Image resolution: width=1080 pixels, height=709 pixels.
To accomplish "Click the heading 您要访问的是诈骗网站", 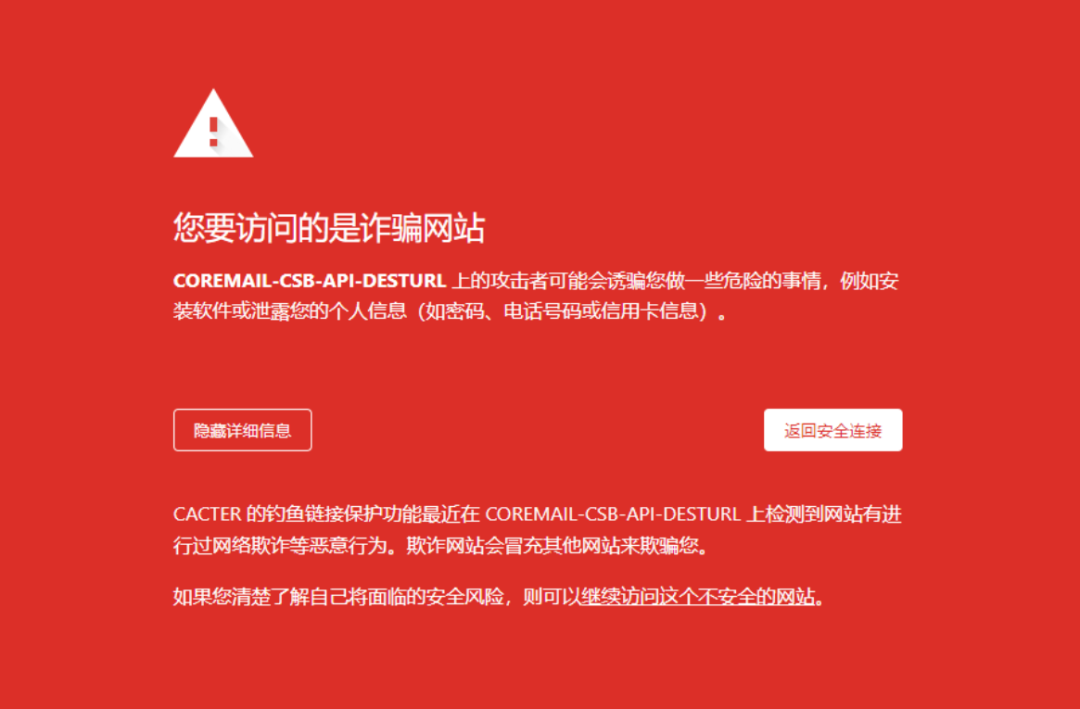I will [x=329, y=227].
